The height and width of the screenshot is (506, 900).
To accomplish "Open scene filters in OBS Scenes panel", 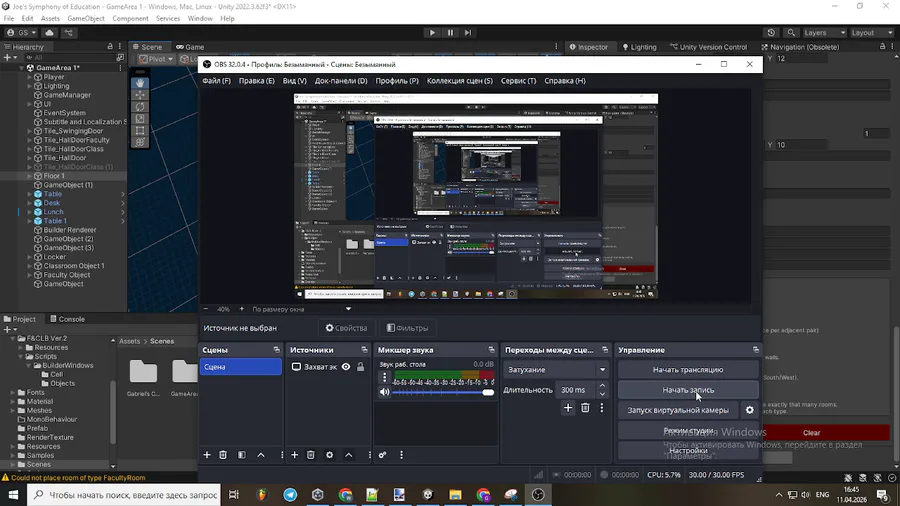I will [242, 455].
